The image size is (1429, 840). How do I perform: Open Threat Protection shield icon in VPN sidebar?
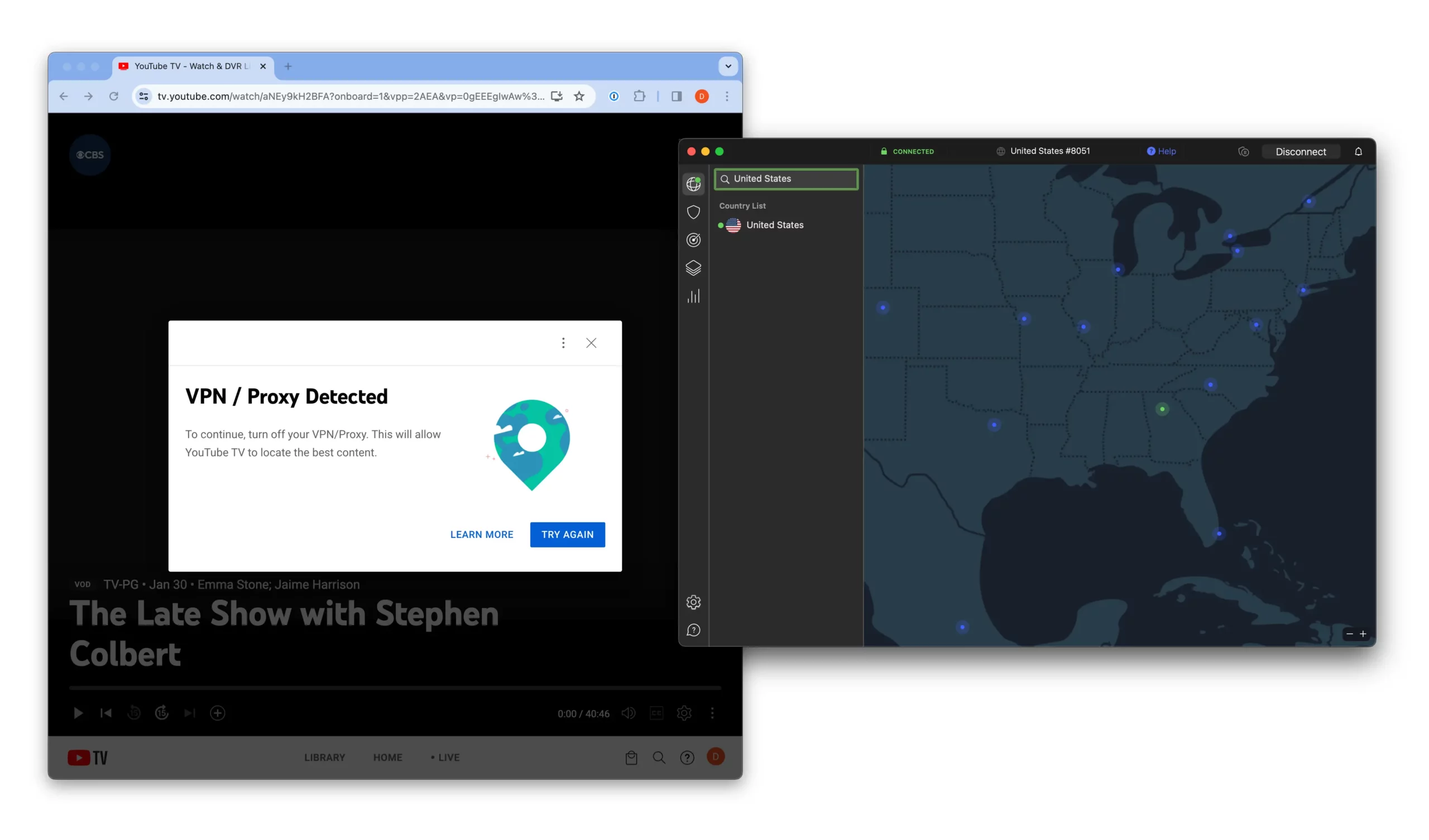click(x=693, y=212)
